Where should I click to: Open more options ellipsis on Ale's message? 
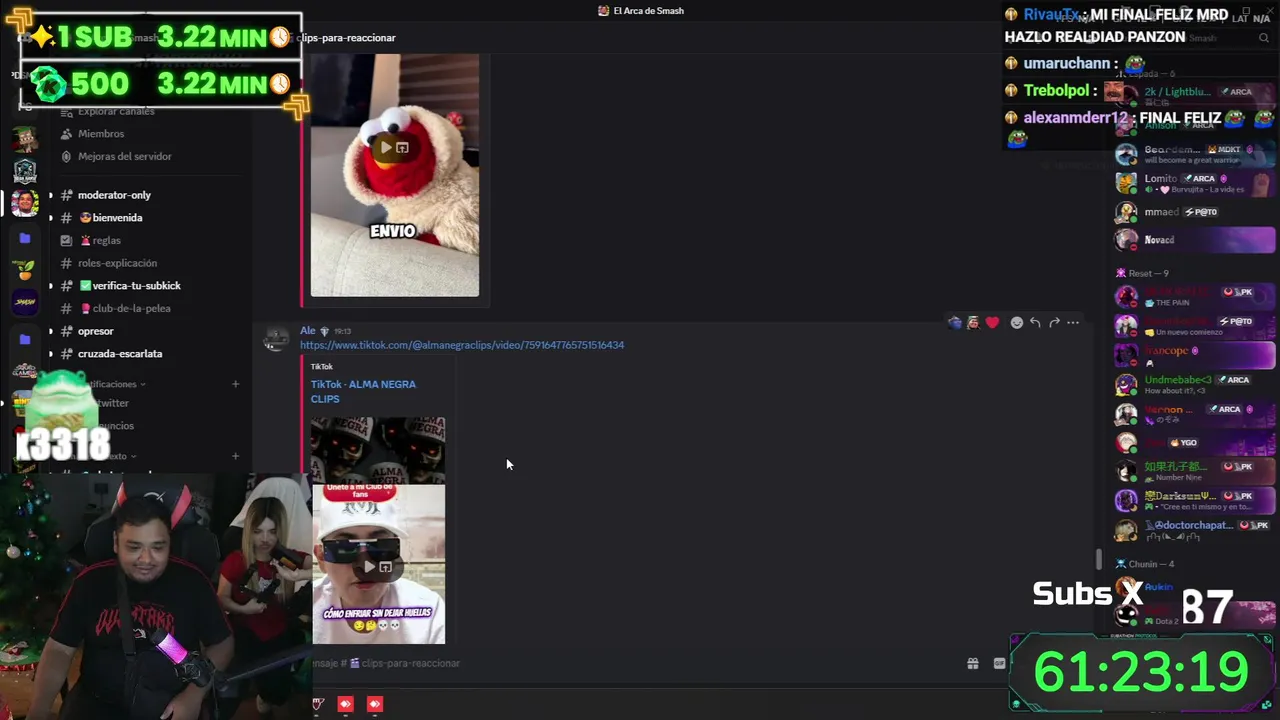1073,323
